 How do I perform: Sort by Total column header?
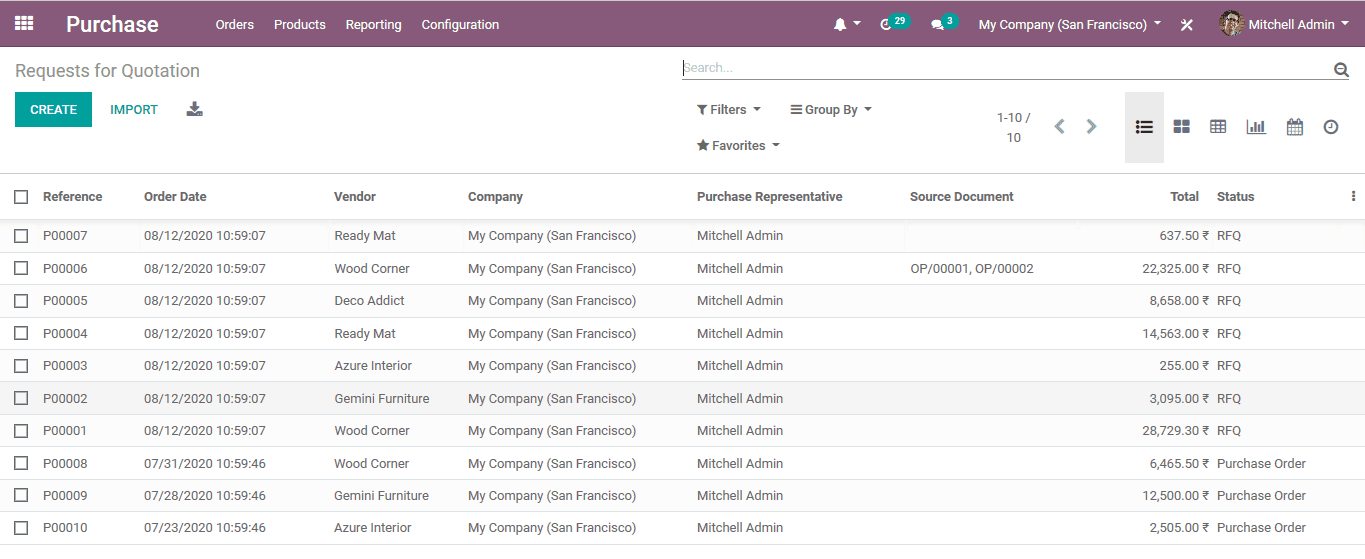[1184, 197]
